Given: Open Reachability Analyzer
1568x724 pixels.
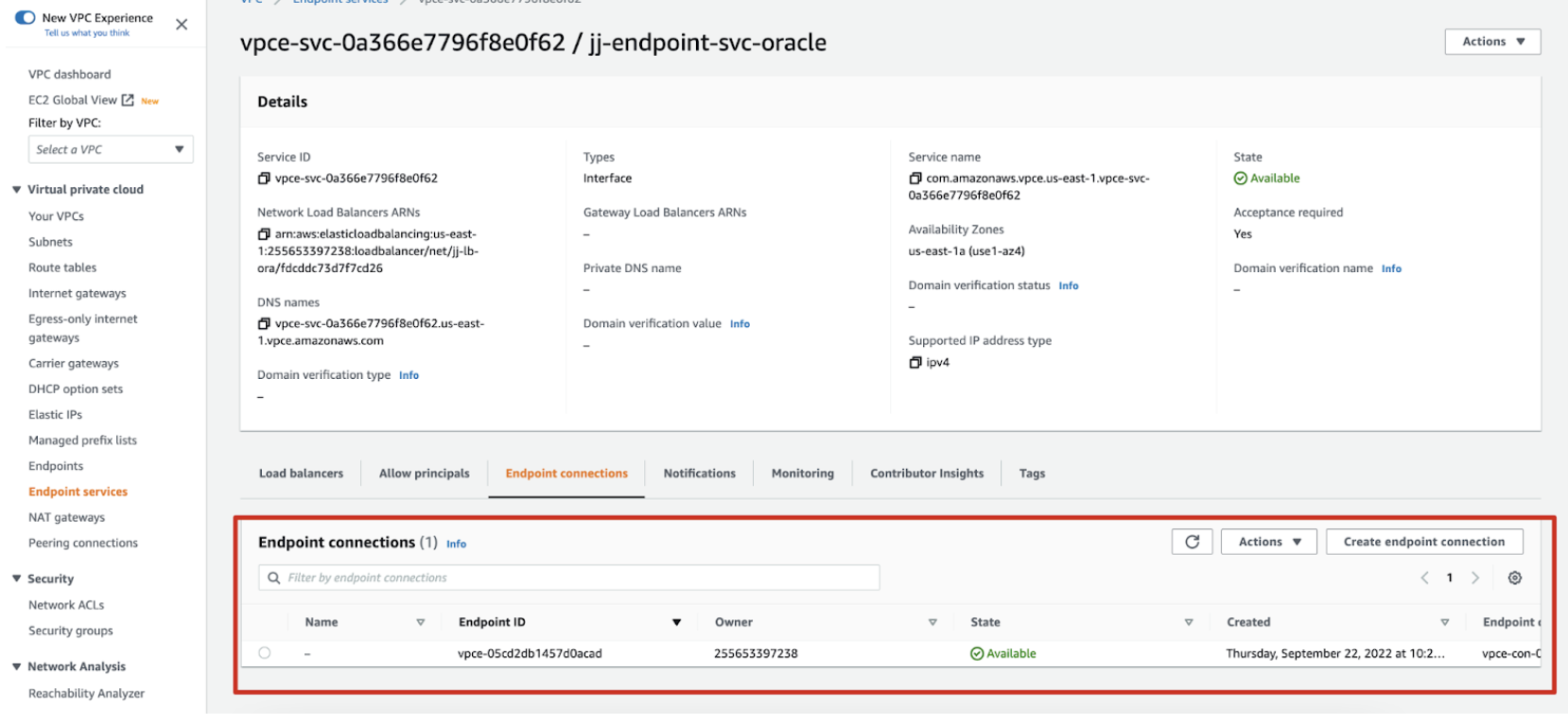Looking at the screenshot, I should point(86,694).
